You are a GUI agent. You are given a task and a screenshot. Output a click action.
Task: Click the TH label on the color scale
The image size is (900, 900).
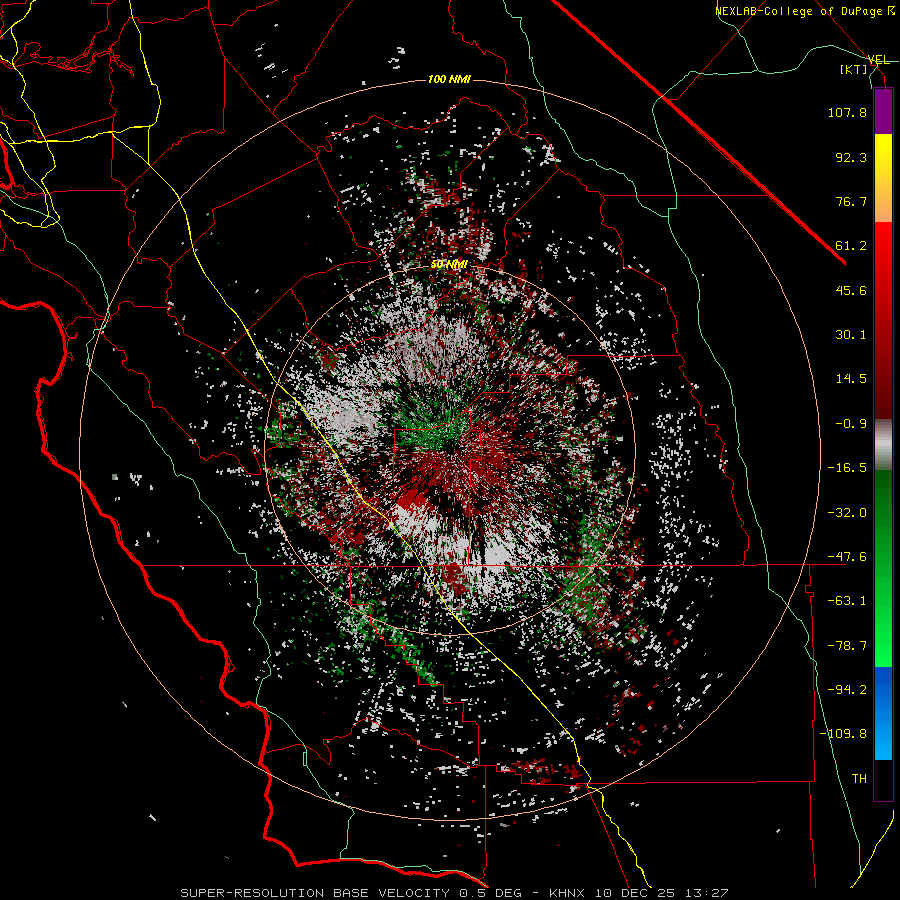(x=859, y=779)
